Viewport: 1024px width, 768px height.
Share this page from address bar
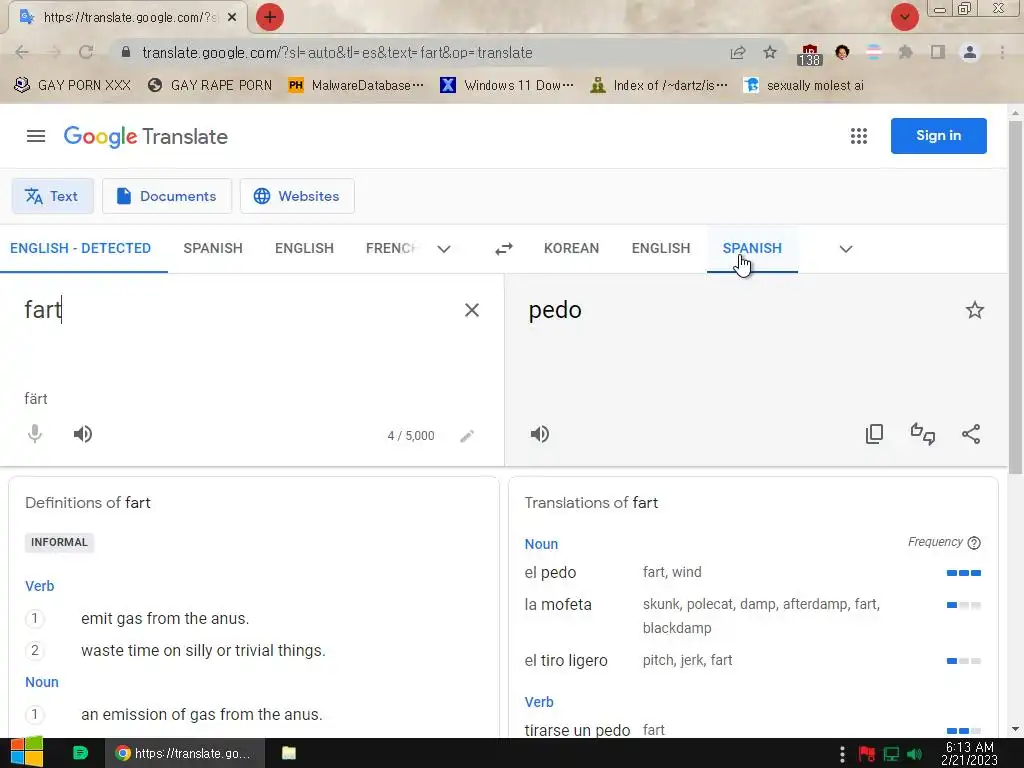tap(738, 52)
